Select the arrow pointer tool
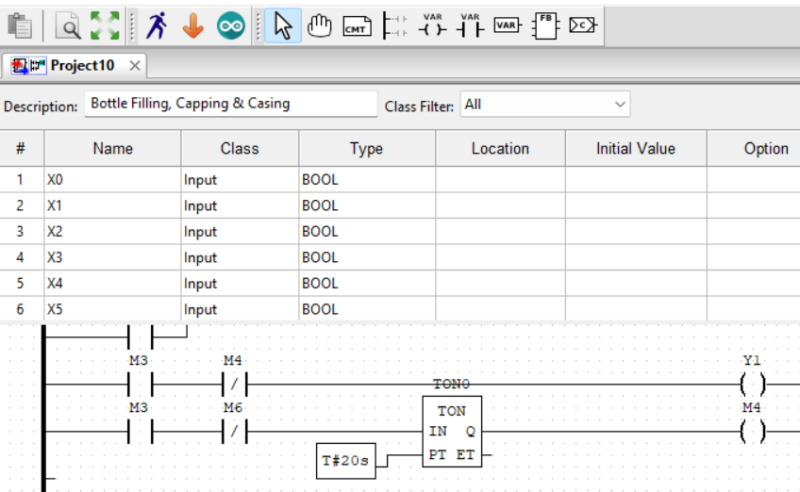The image size is (800, 492). [x=283, y=26]
